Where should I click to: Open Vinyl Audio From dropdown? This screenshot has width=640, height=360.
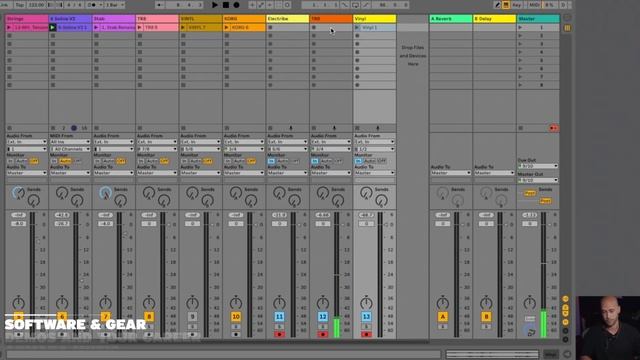tap(374, 142)
